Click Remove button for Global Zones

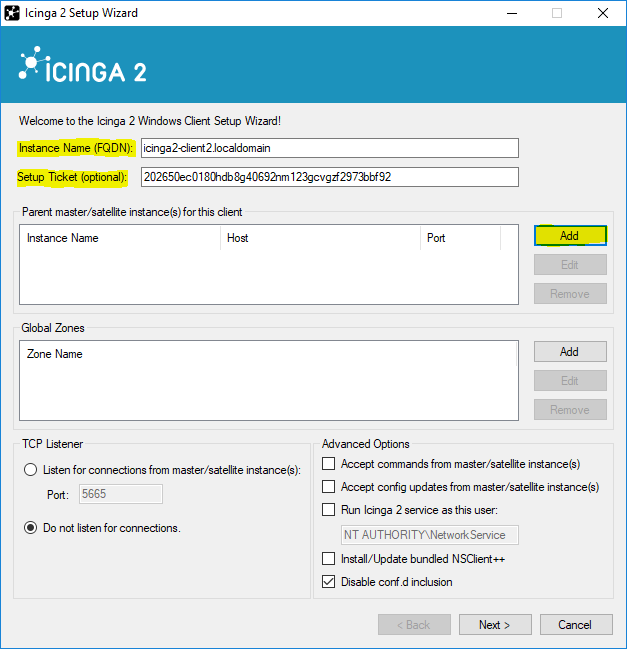tap(570, 410)
